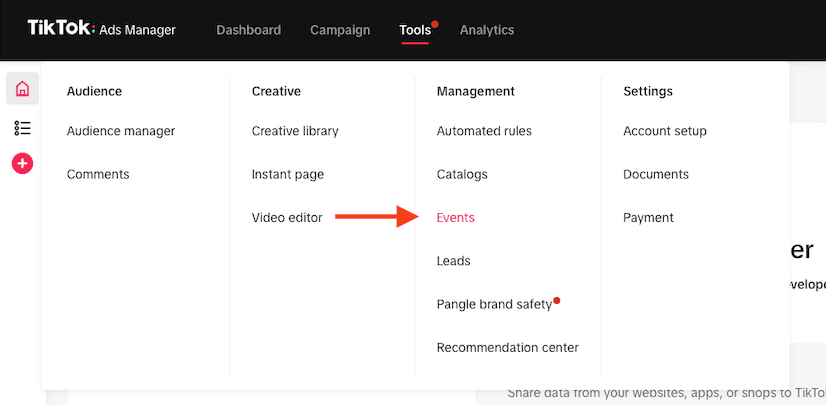
Task: Open the home icon in sidebar
Action: pos(22,88)
